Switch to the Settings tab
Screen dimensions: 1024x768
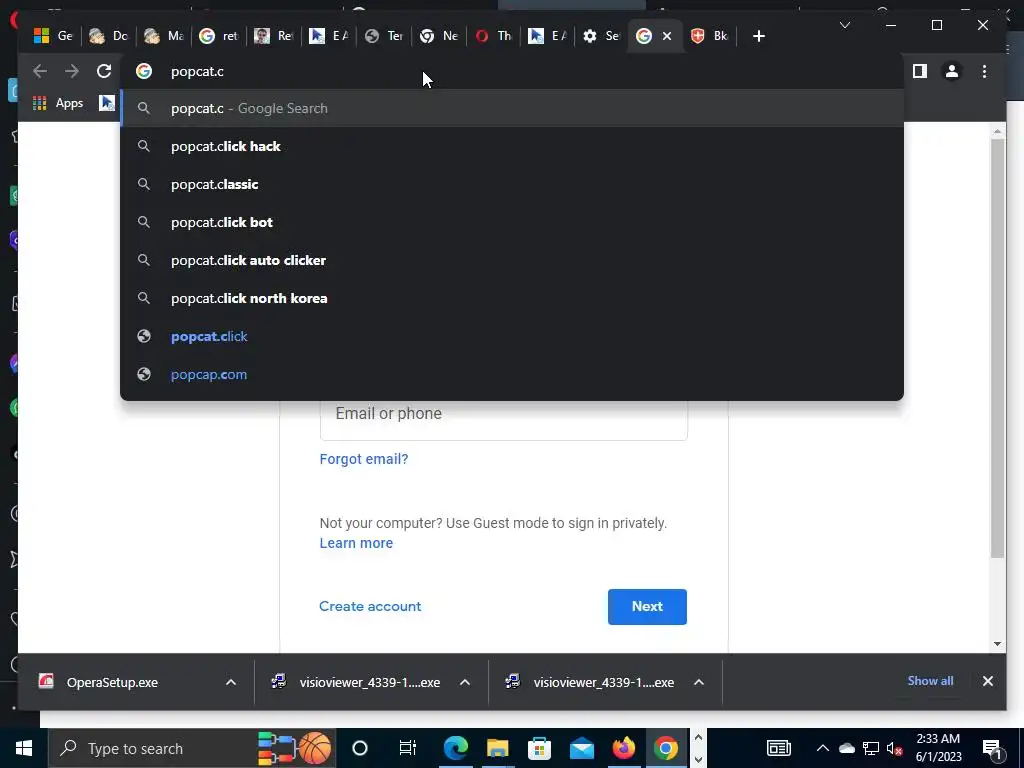pos(601,36)
